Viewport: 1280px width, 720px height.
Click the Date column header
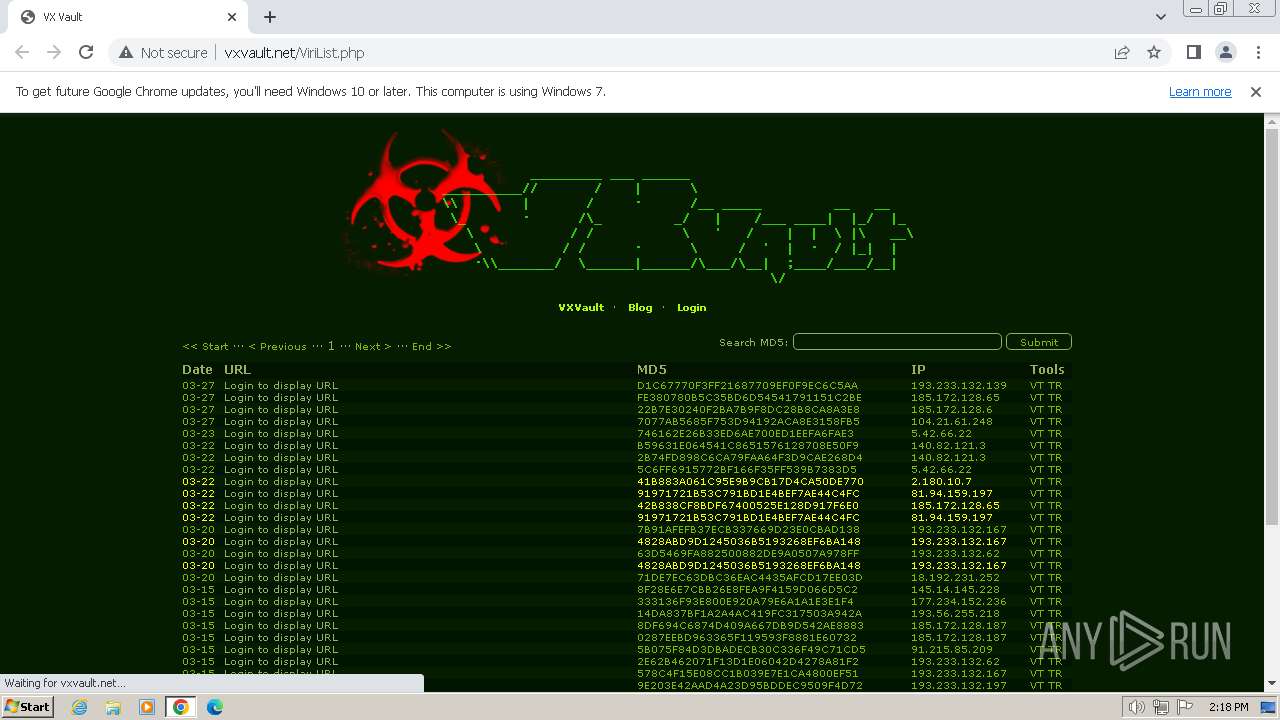(197, 369)
